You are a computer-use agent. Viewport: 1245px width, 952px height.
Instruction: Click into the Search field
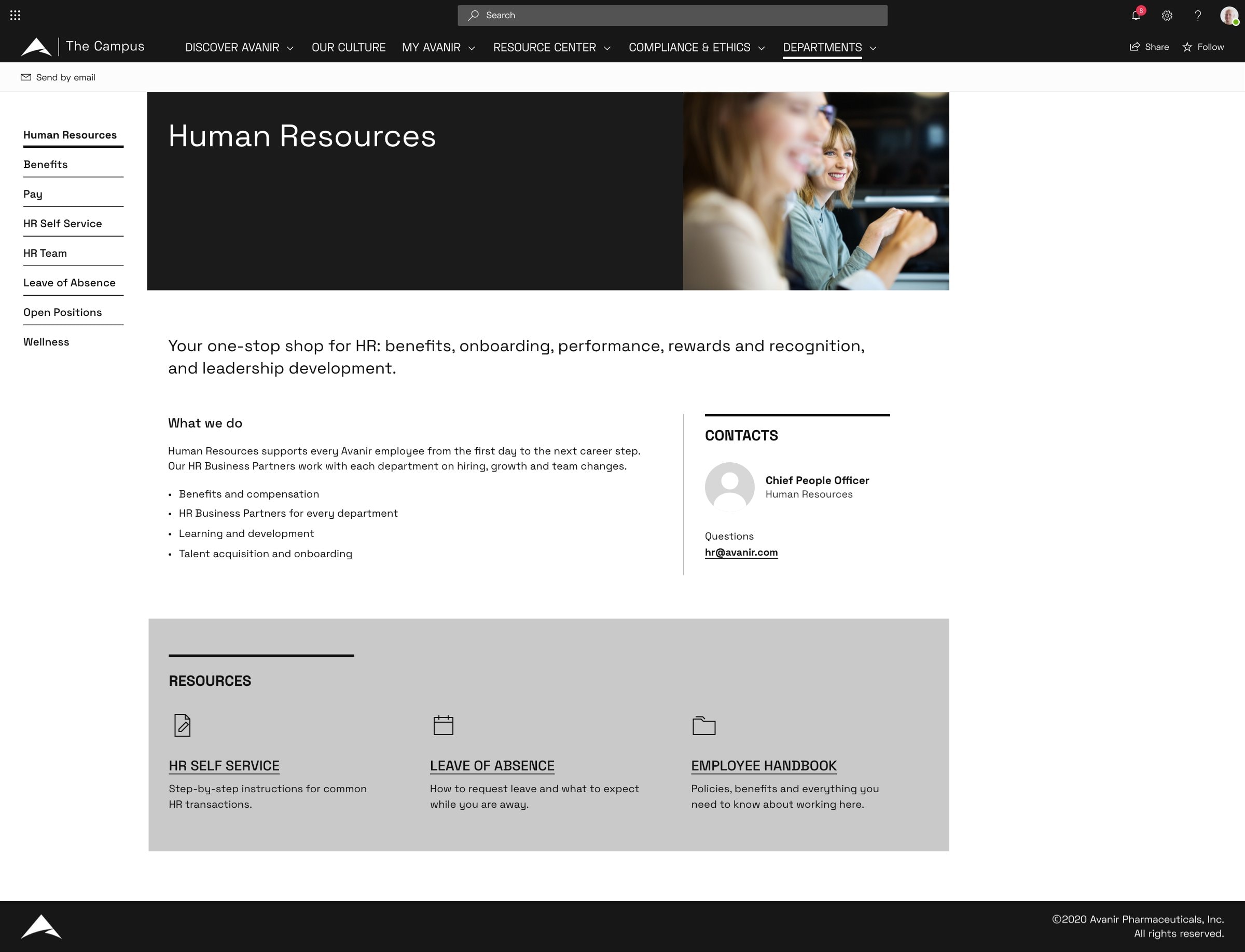tap(673, 15)
